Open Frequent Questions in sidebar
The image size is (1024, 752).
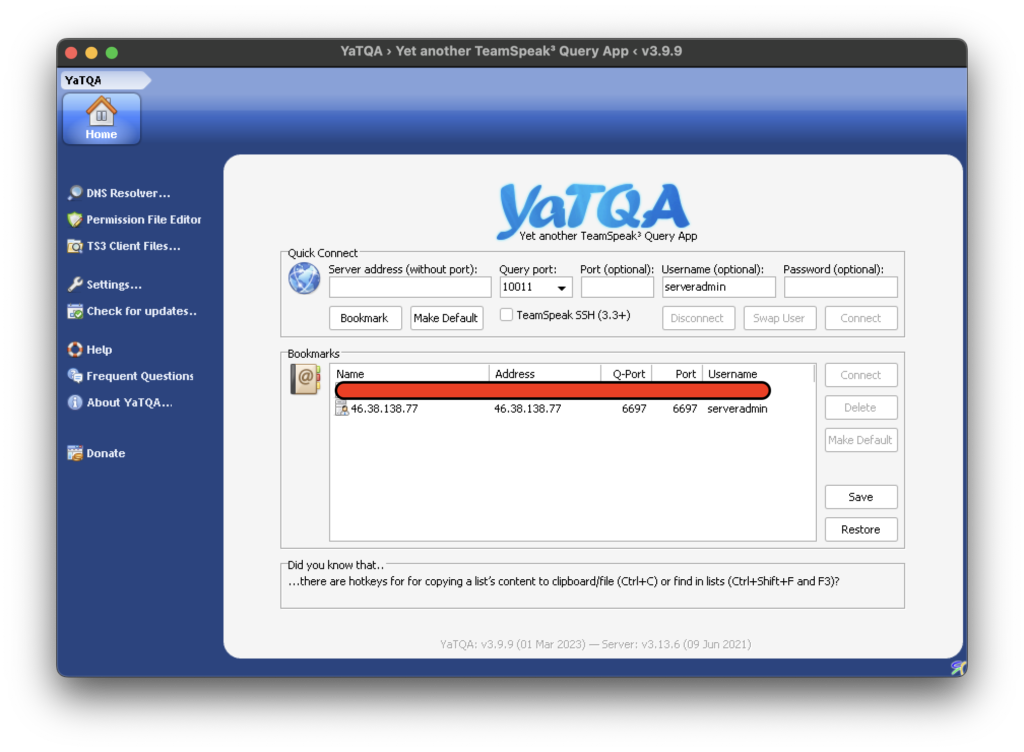[131, 376]
